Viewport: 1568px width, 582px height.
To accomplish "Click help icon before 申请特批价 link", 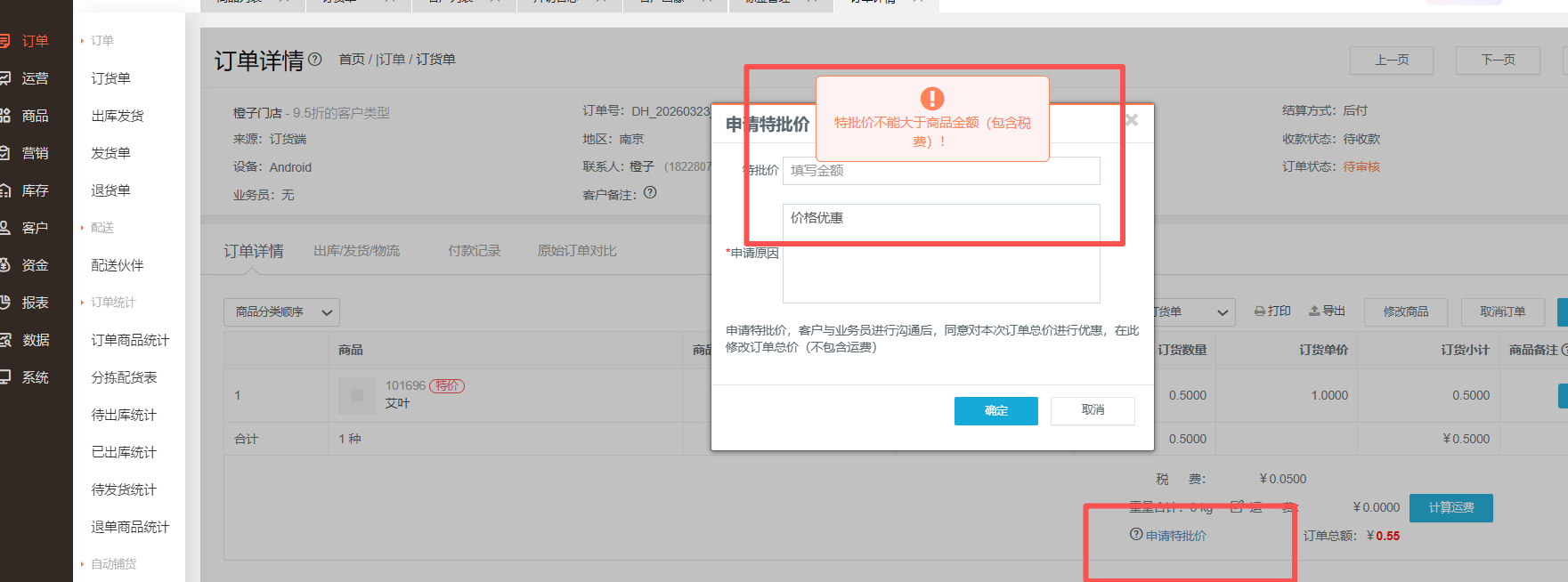I will click(x=1136, y=535).
